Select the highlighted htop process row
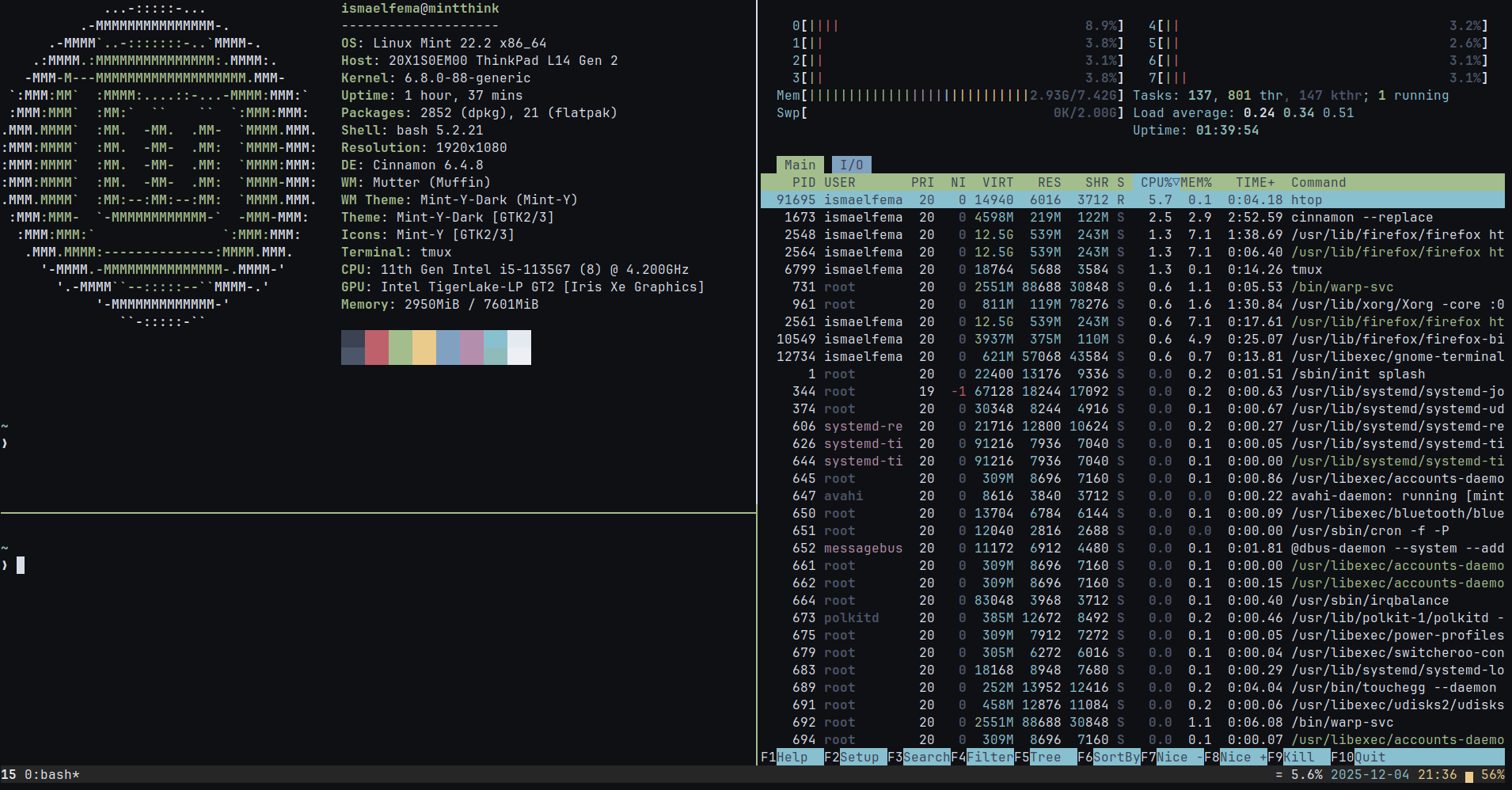Viewport: 1512px width, 790px height. [x=1029, y=199]
